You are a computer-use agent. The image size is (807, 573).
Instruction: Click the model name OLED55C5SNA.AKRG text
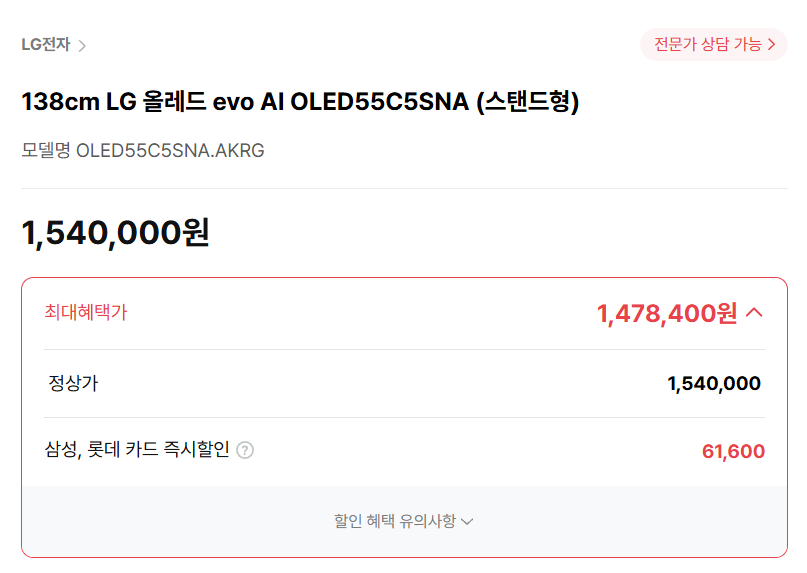[170, 151]
